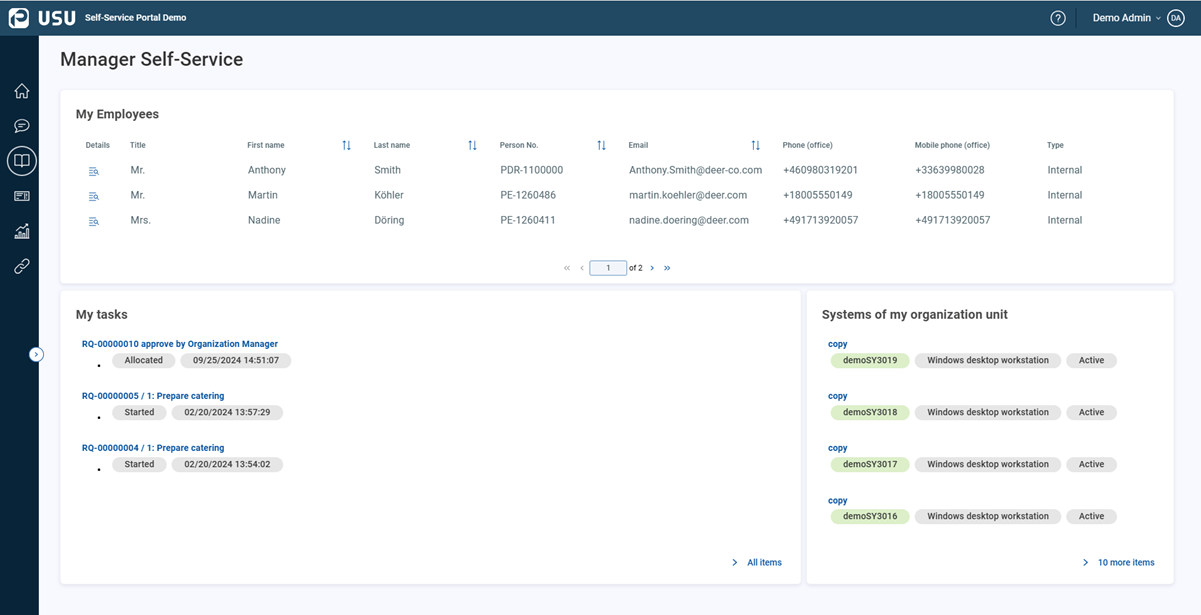Go to next page of employees
1201x615 pixels.
(652, 268)
